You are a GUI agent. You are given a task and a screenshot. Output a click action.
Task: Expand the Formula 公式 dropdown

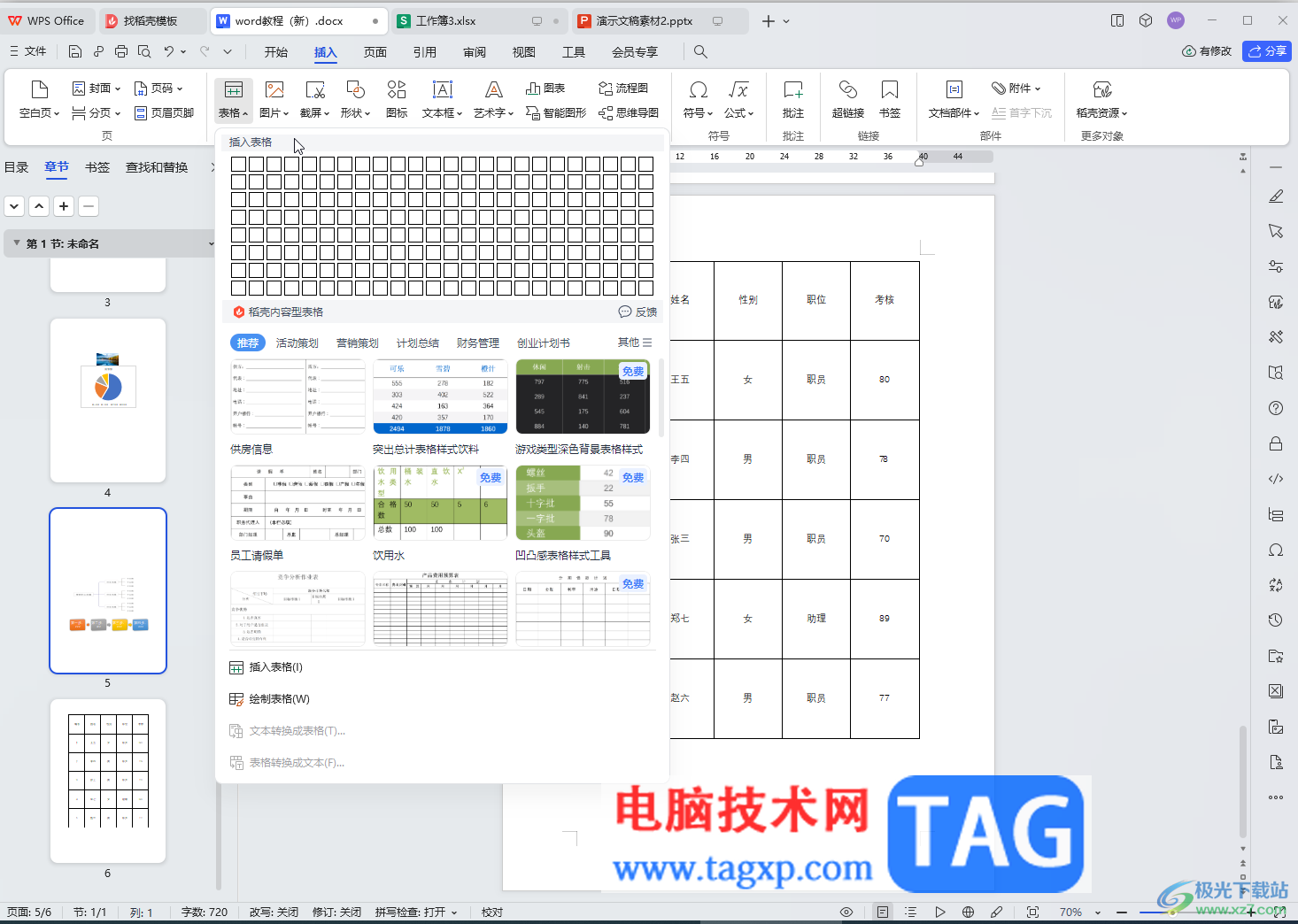(x=738, y=113)
